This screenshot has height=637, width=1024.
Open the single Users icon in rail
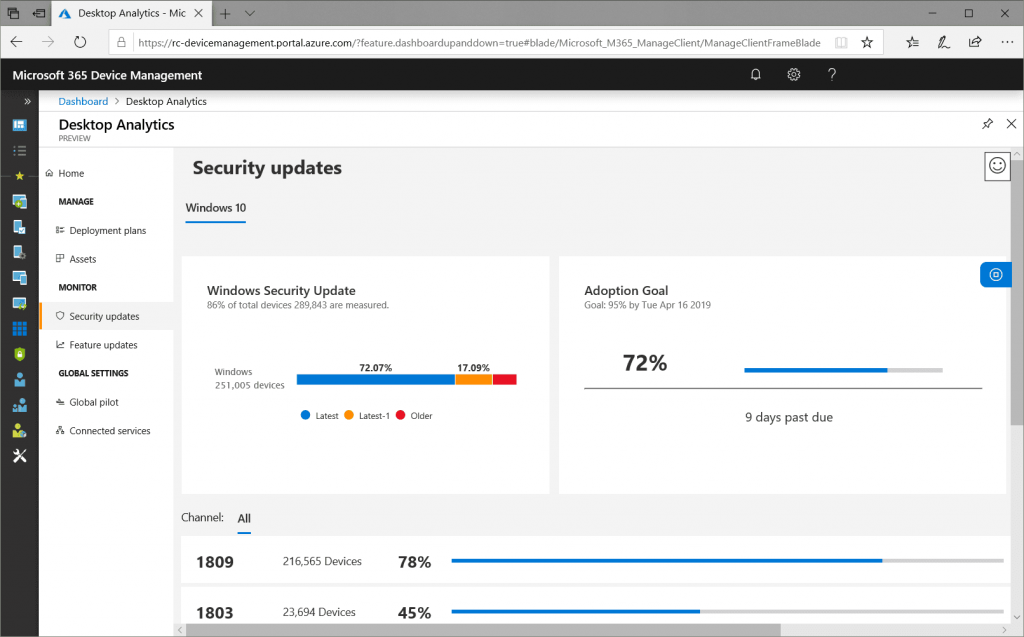coord(20,380)
